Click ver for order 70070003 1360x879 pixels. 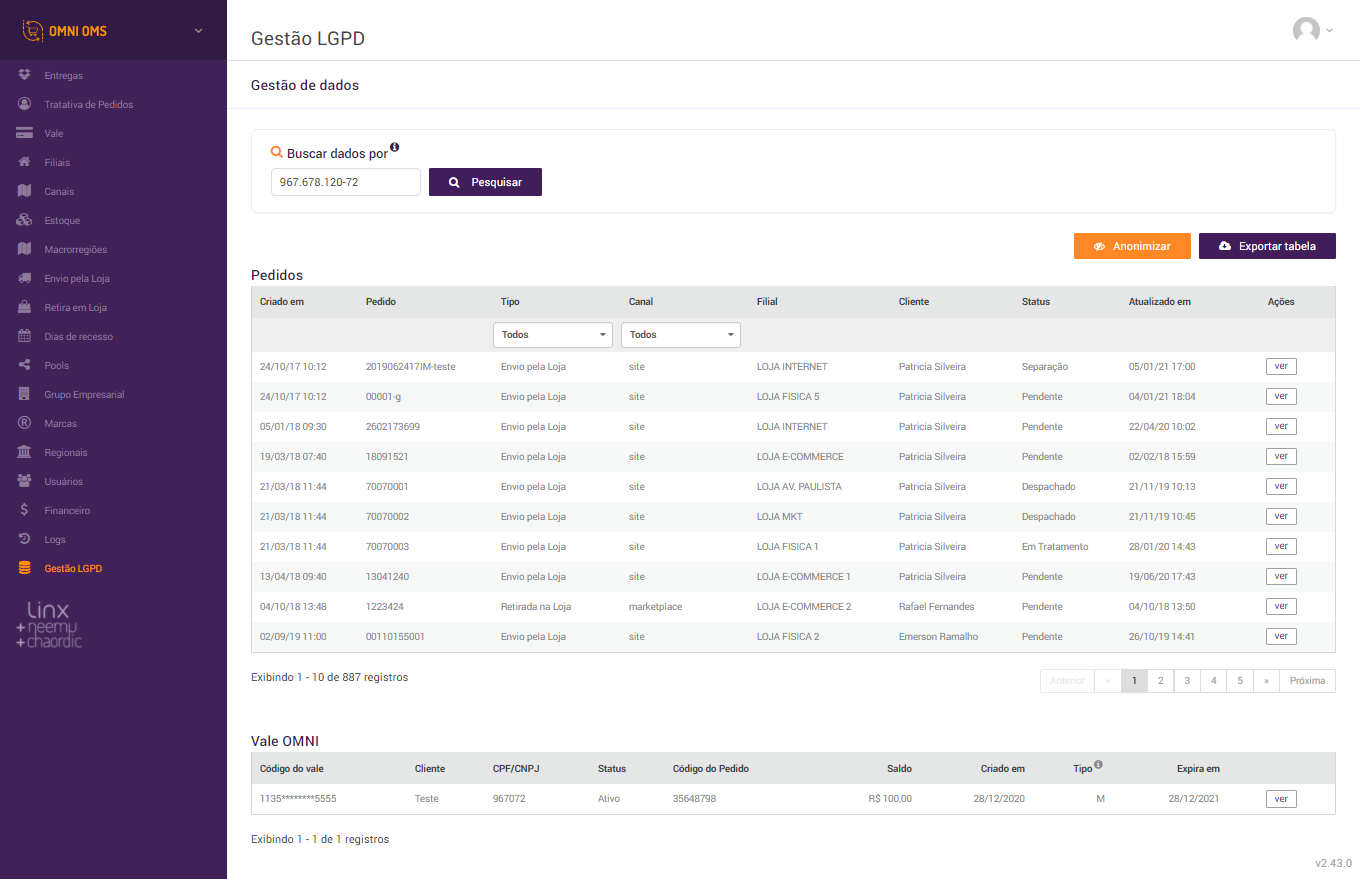[x=1281, y=546]
